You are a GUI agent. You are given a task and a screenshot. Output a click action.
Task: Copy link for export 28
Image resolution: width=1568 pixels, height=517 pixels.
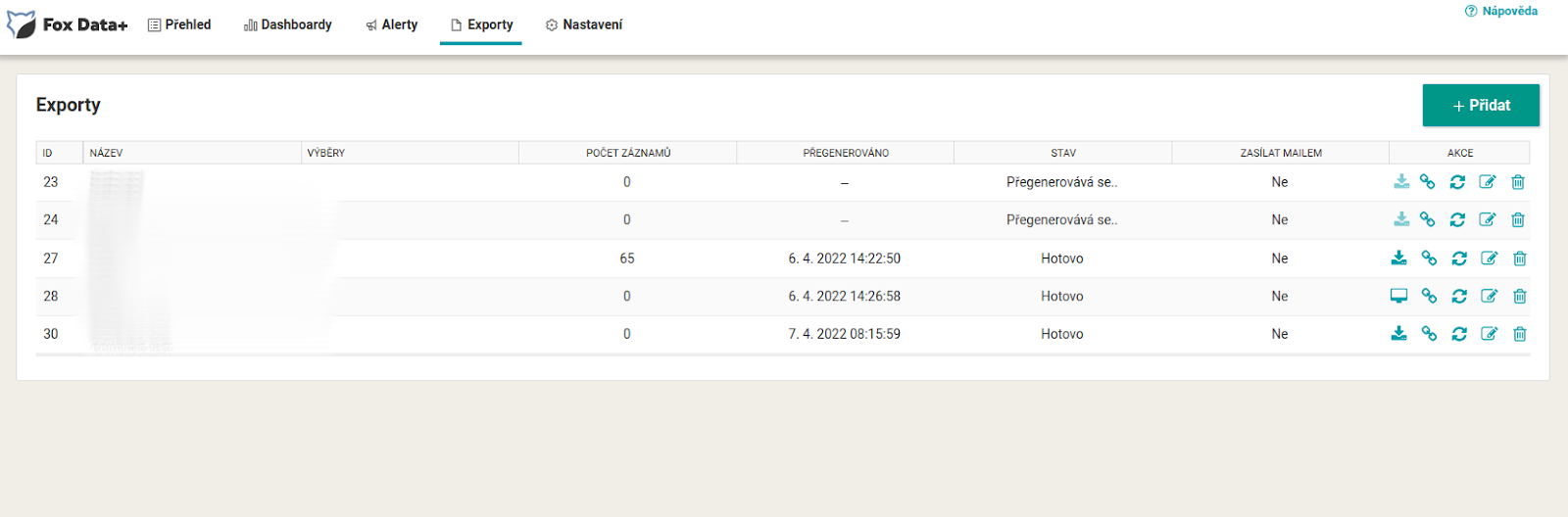(x=1429, y=296)
